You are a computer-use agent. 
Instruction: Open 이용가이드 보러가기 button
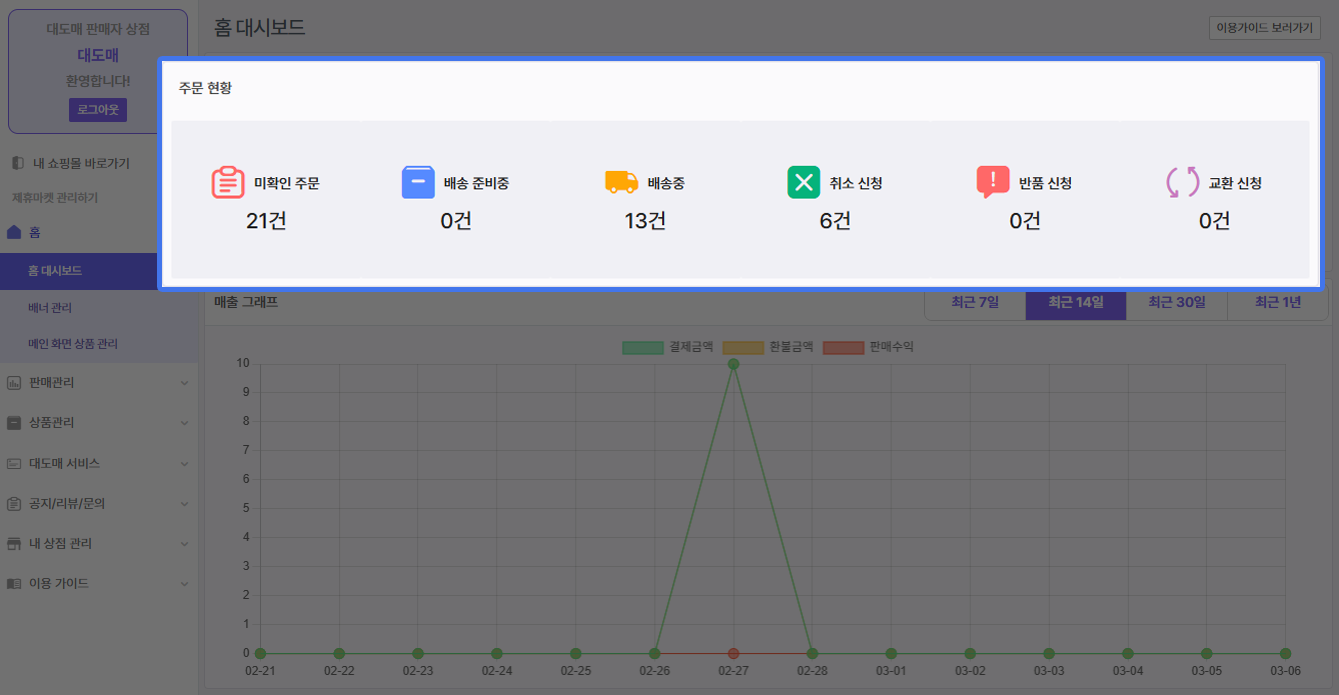(x=1264, y=28)
